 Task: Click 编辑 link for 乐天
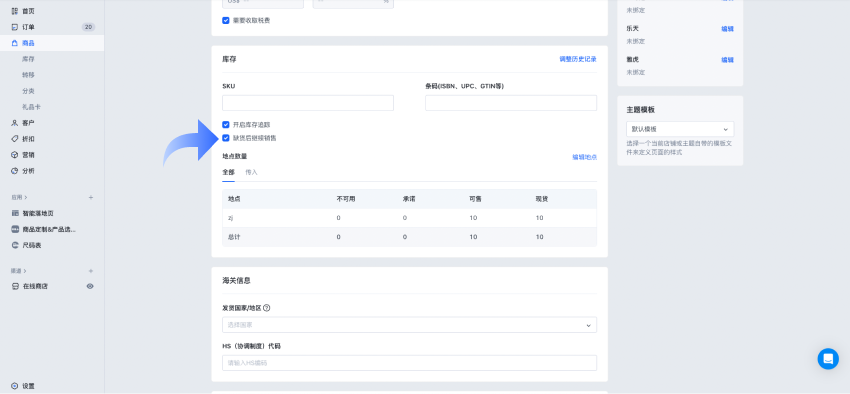(x=727, y=29)
